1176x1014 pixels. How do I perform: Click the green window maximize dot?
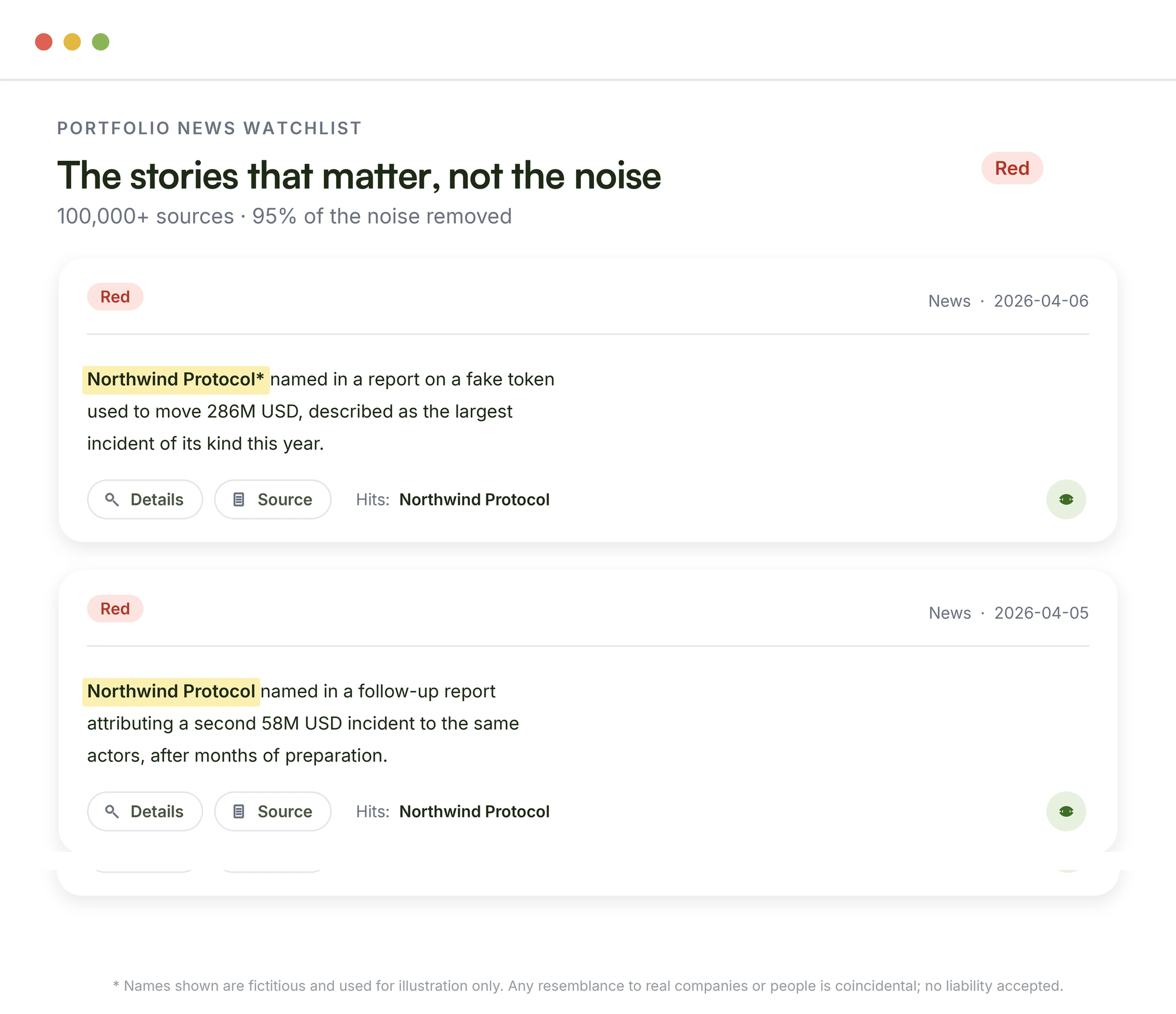[100, 42]
